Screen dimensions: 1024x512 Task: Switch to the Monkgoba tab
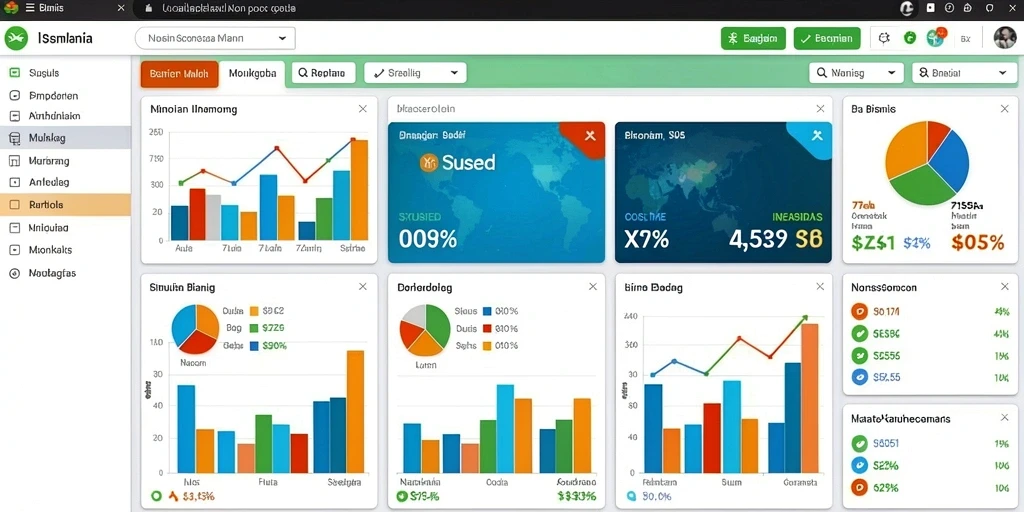point(252,74)
